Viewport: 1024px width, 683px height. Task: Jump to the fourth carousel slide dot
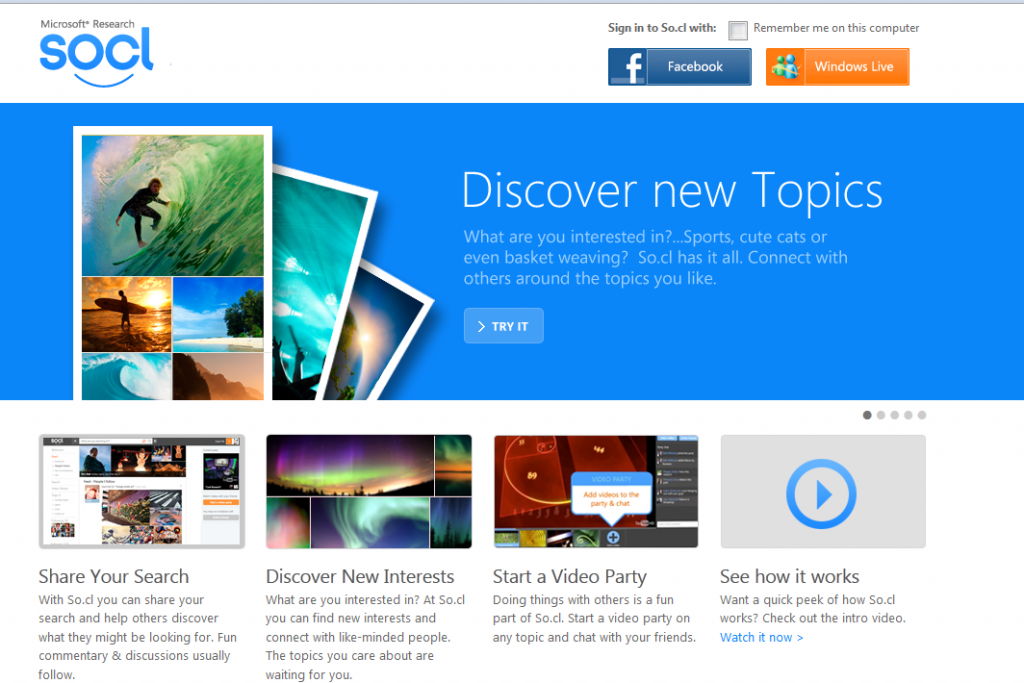(x=908, y=415)
